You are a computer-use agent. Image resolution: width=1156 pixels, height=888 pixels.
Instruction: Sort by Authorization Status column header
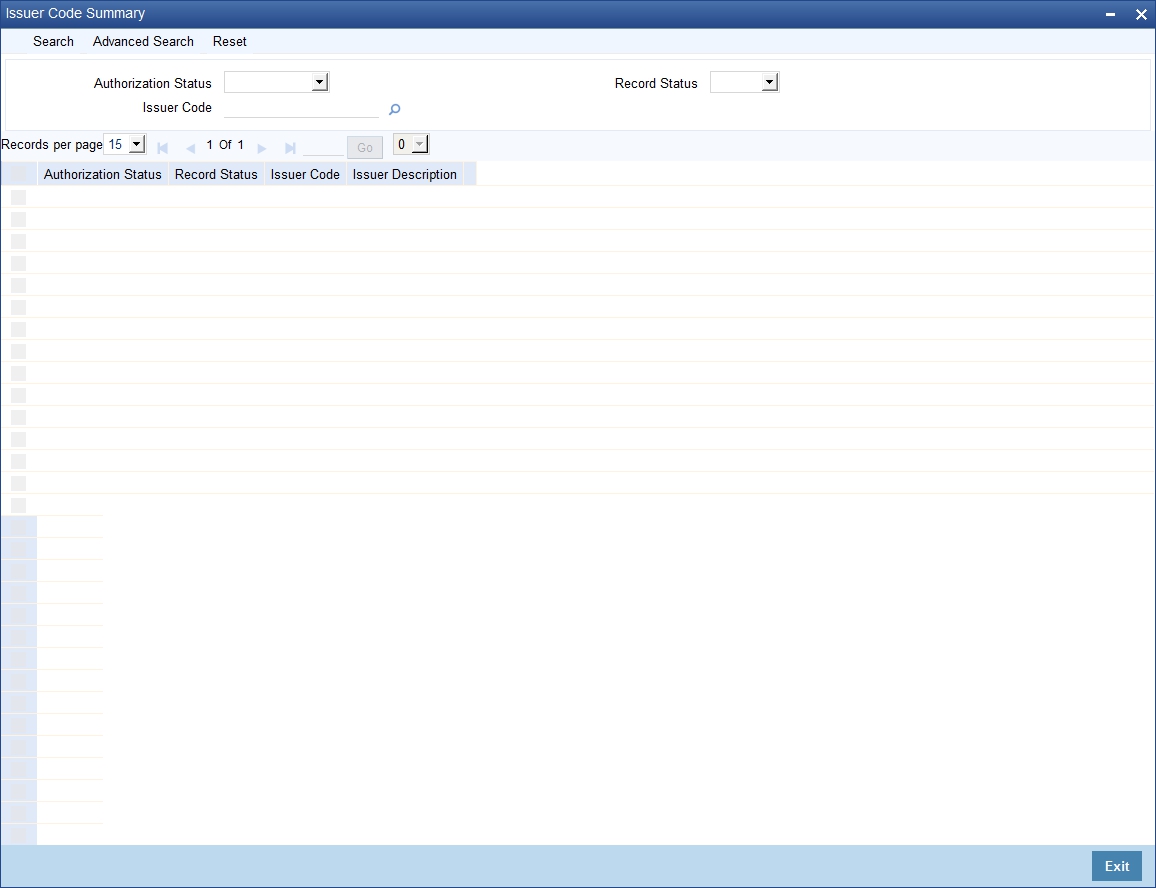click(x=102, y=175)
